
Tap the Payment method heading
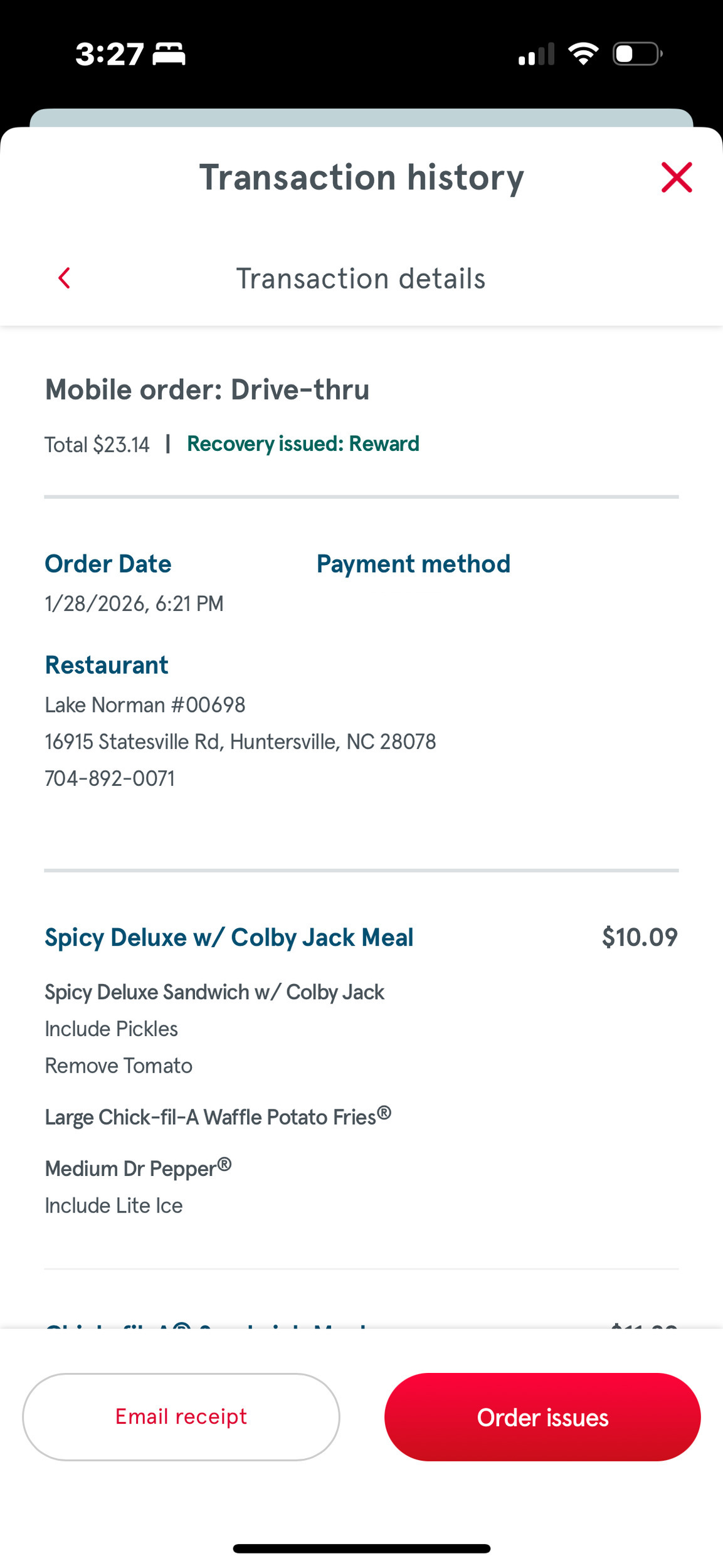coord(413,564)
